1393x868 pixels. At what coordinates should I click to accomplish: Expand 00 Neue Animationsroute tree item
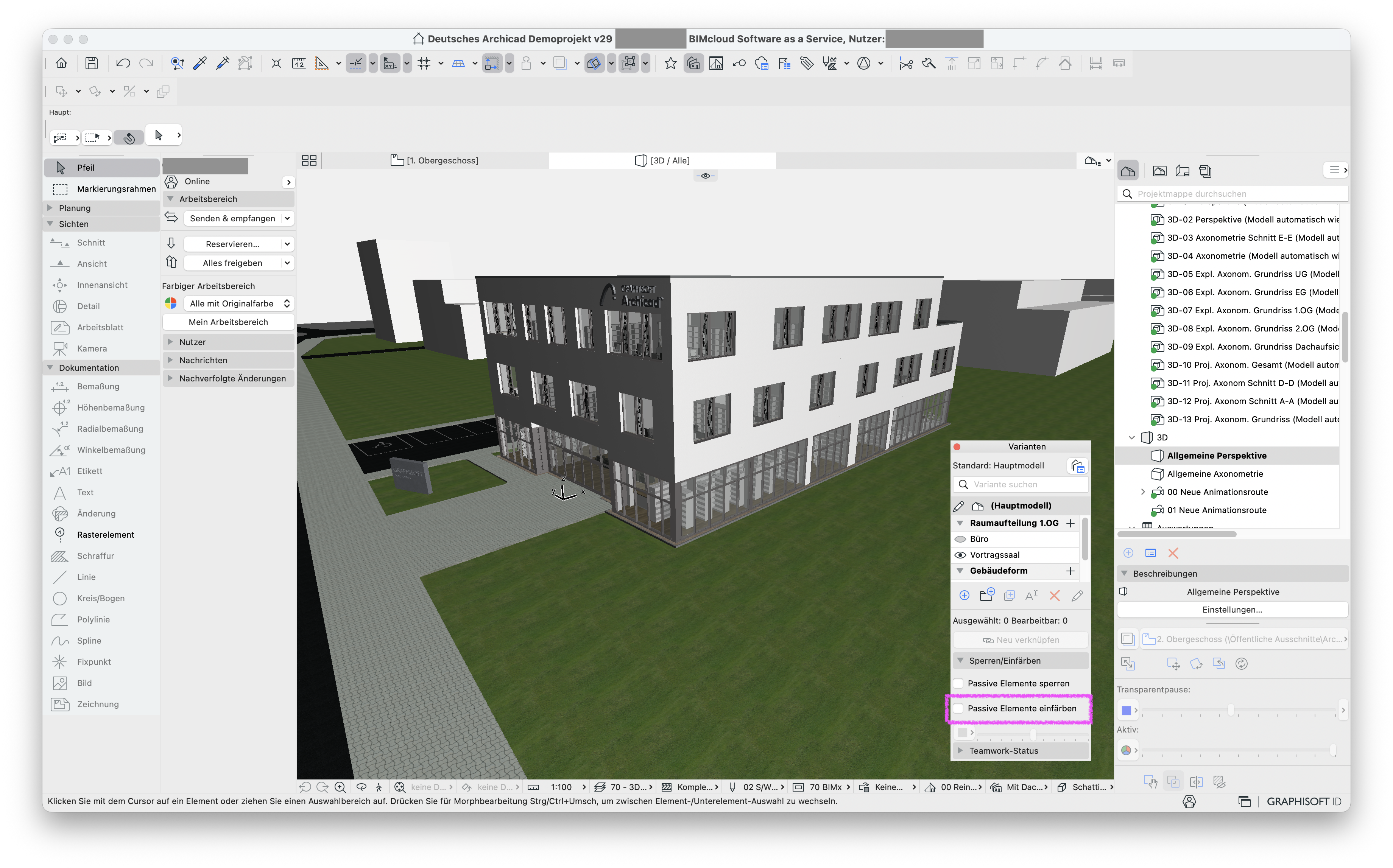coord(1143,492)
